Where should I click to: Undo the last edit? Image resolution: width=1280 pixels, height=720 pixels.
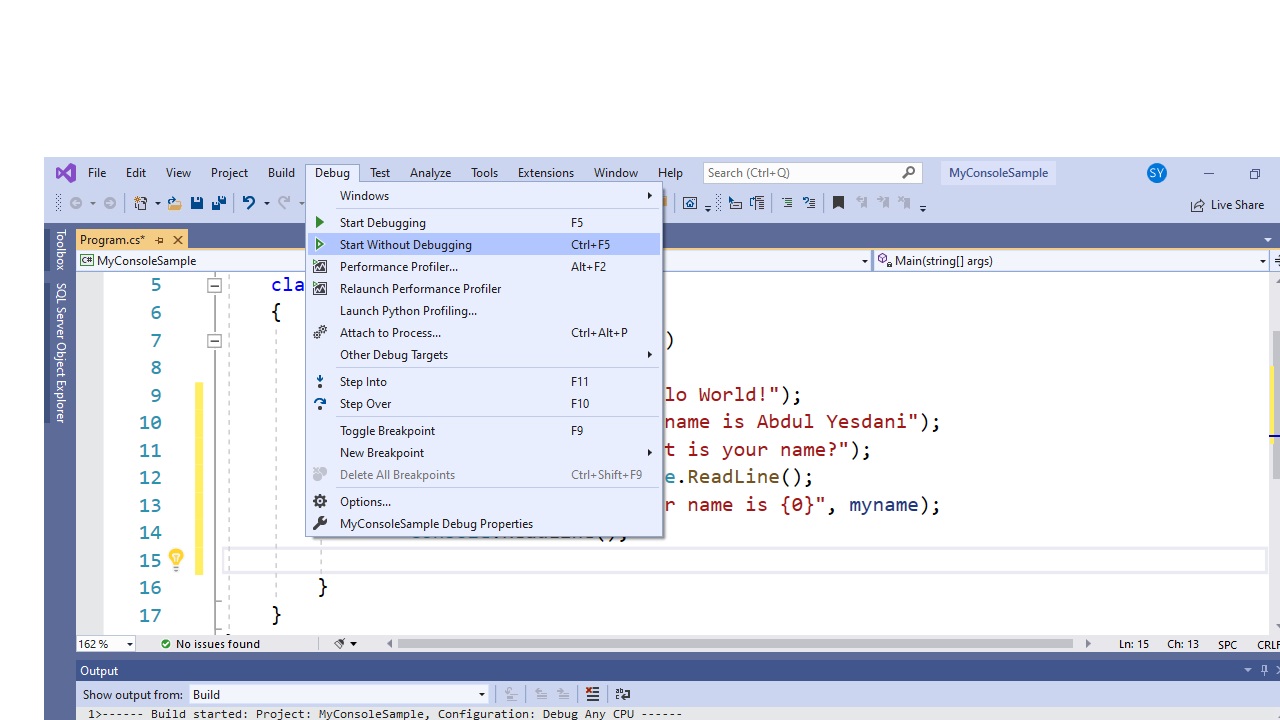[x=248, y=203]
